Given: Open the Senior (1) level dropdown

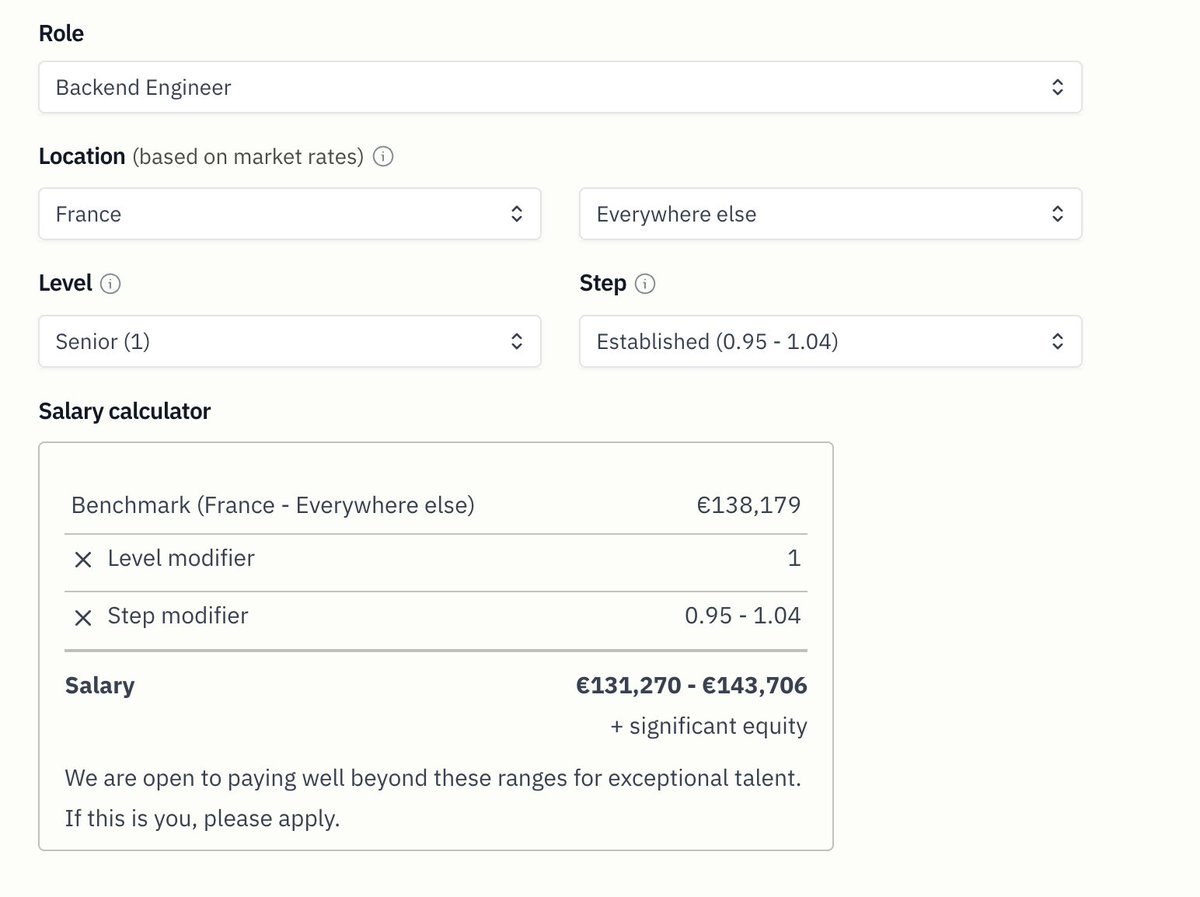Looking at the screenshot, I should tap(290, 341).
